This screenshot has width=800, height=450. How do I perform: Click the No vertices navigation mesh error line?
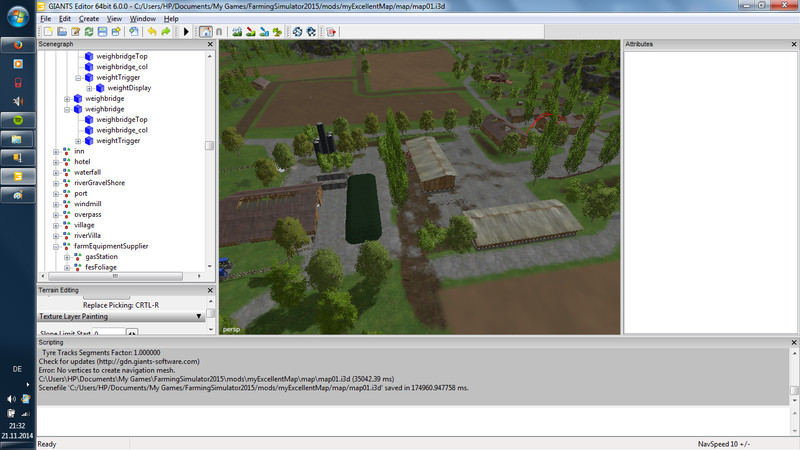tap(107, 370)
